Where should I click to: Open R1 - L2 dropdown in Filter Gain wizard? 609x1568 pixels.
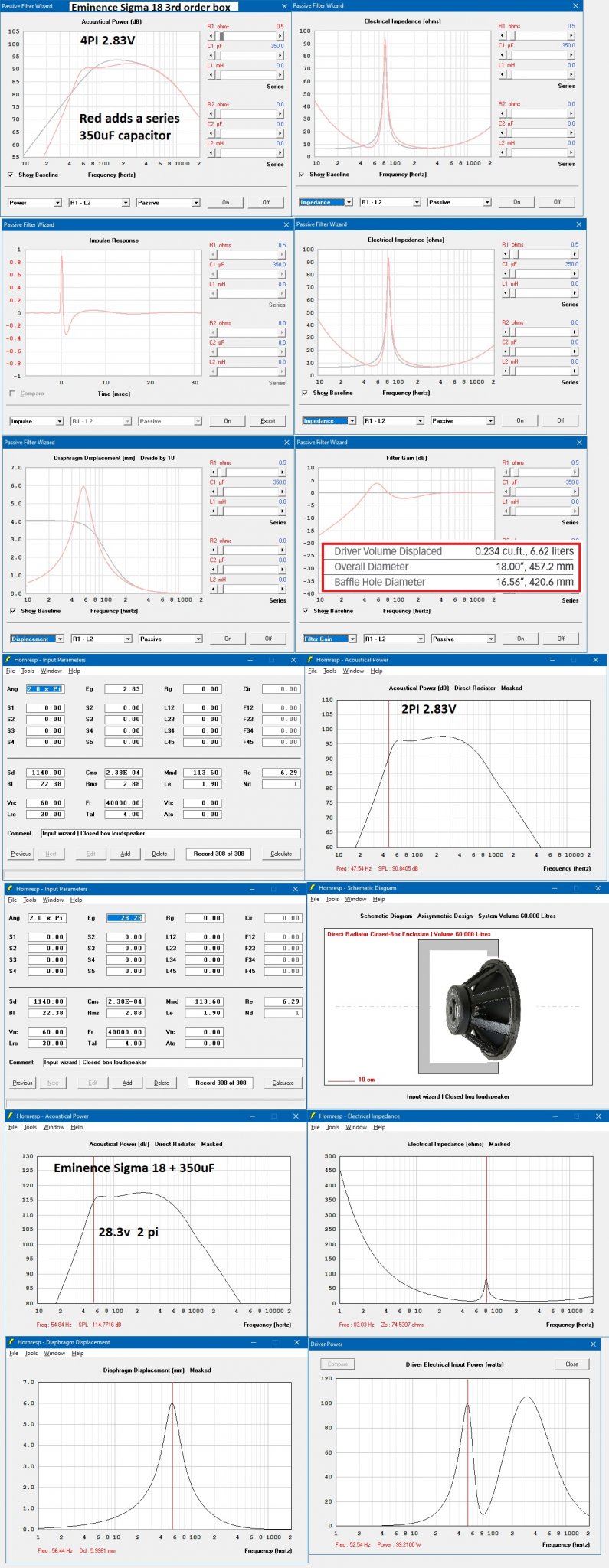394,639
